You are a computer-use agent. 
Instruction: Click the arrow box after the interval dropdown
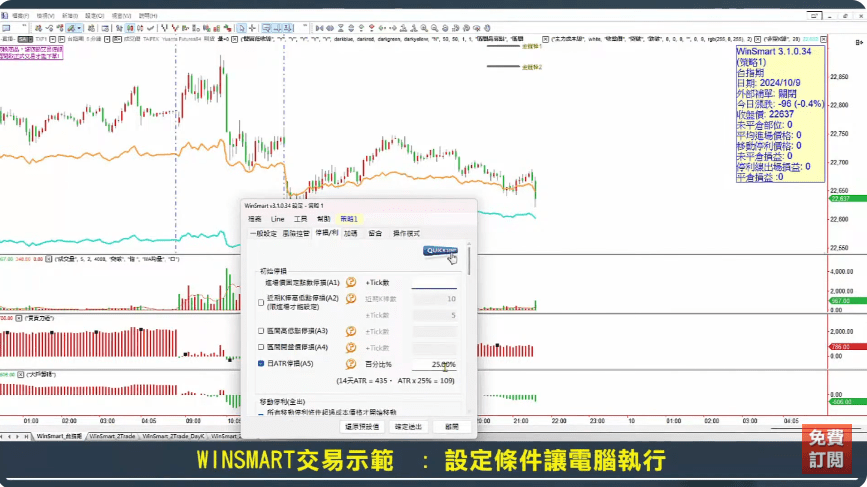[117, 39]
